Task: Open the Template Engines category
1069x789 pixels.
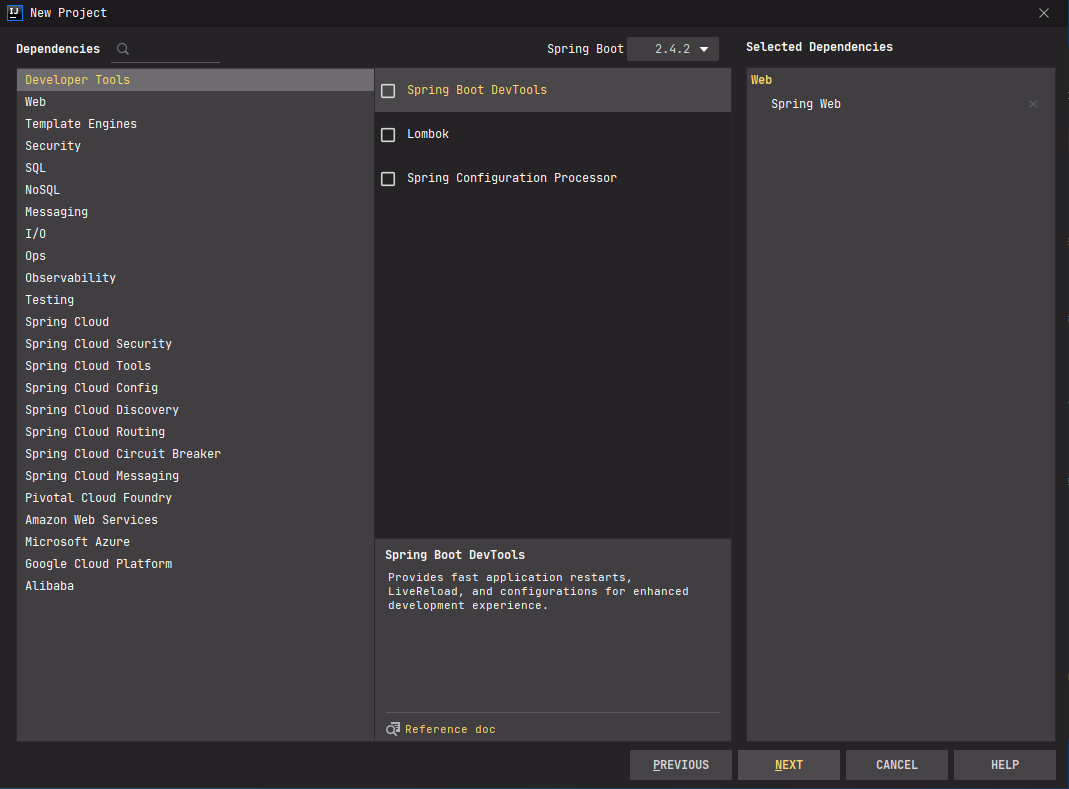Action: pos(196,123)
